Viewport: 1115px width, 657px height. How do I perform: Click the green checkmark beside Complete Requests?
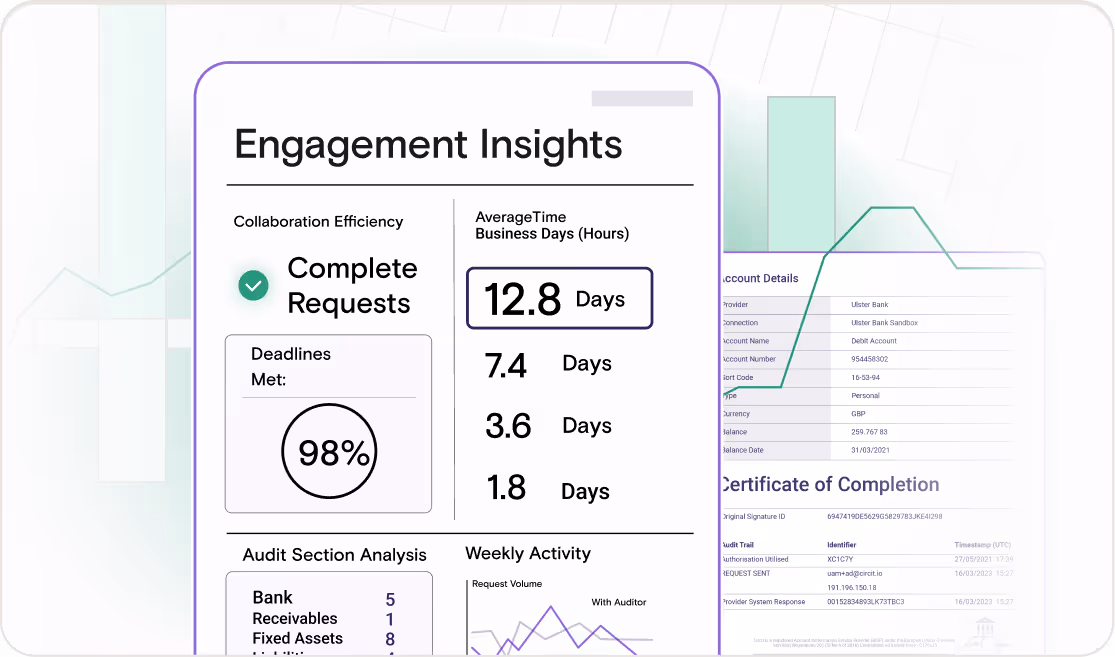pos(253,286)
